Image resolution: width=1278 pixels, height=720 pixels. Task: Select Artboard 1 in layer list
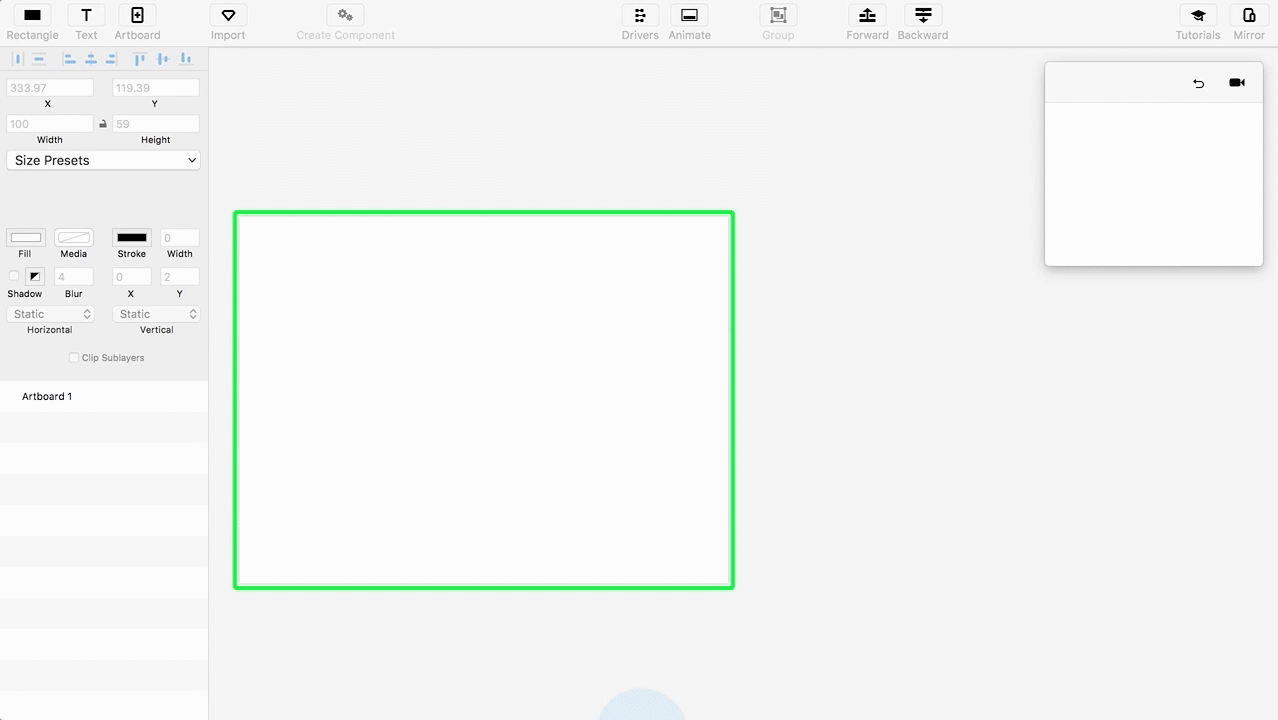104,396
